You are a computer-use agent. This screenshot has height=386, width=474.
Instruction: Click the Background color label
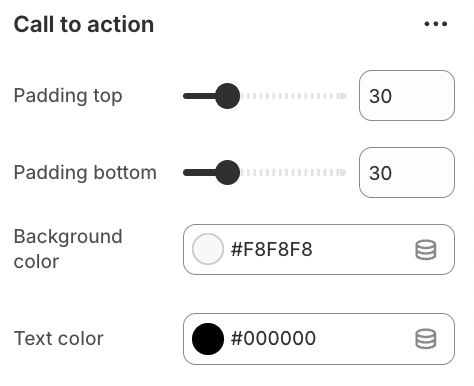click(68, 249)
